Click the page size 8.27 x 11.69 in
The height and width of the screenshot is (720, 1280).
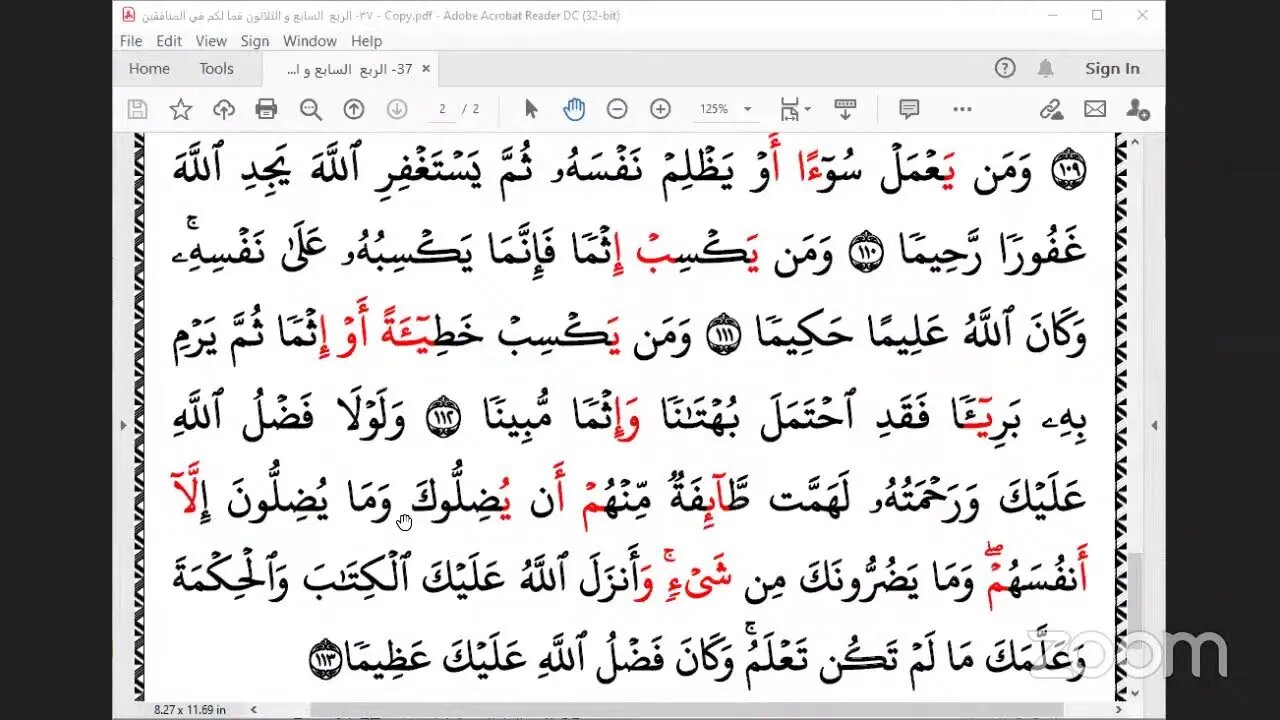190,709
